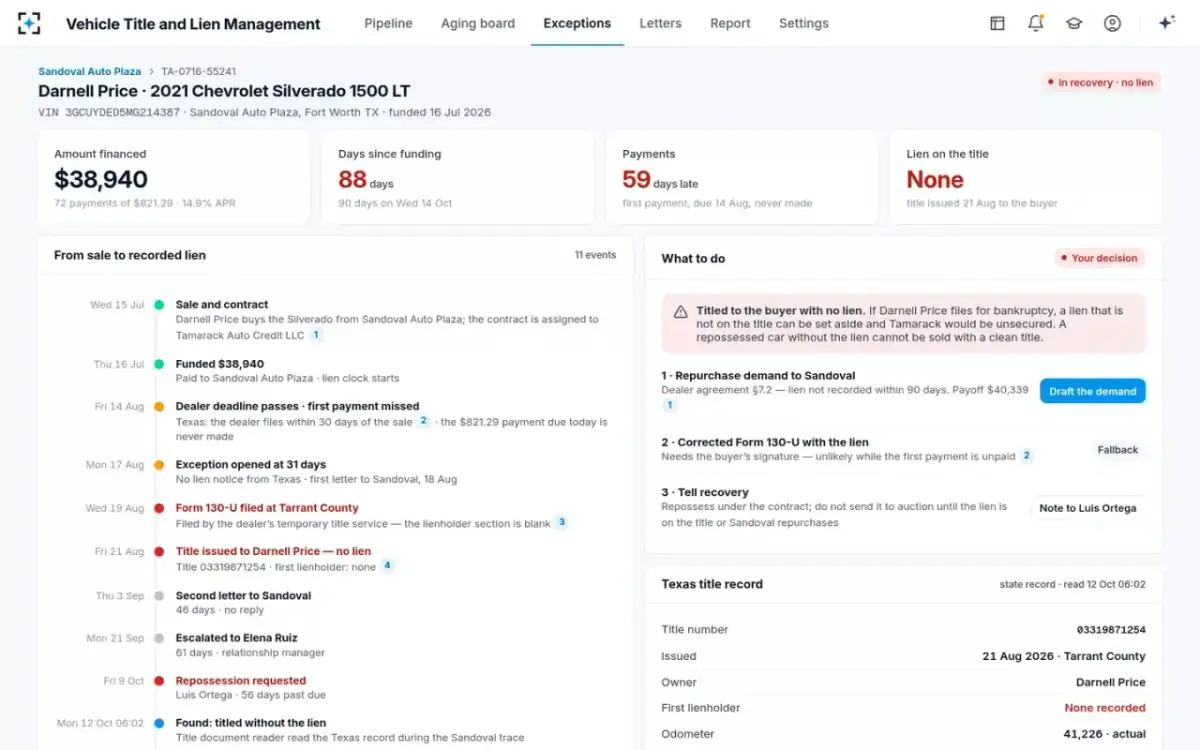Image resolution: width=1200 pixels, height=750 pixels.
Task: Click the 11 events count
Action: pos(595,255)
